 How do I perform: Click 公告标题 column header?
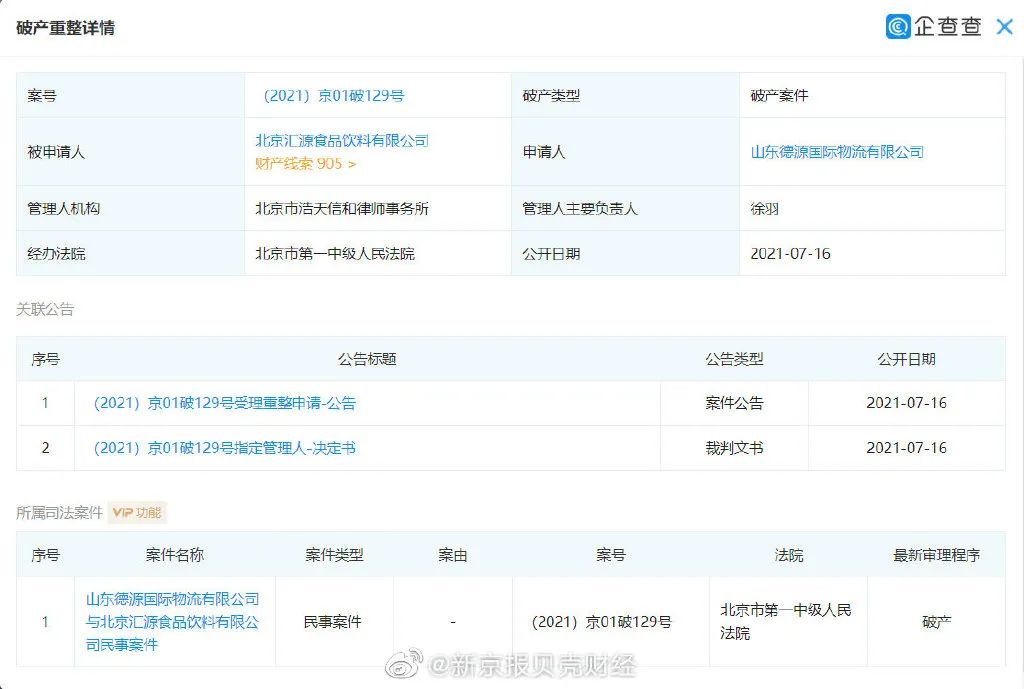tap(367, 359)
